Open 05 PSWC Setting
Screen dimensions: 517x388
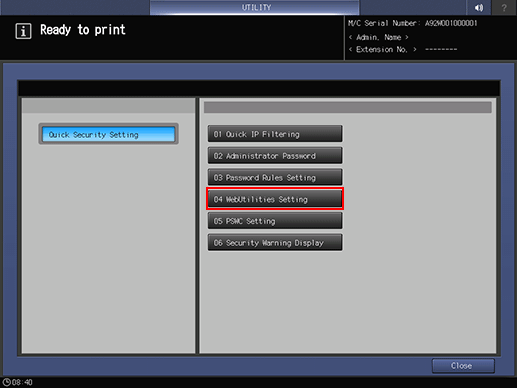click(x=275, y=221)
